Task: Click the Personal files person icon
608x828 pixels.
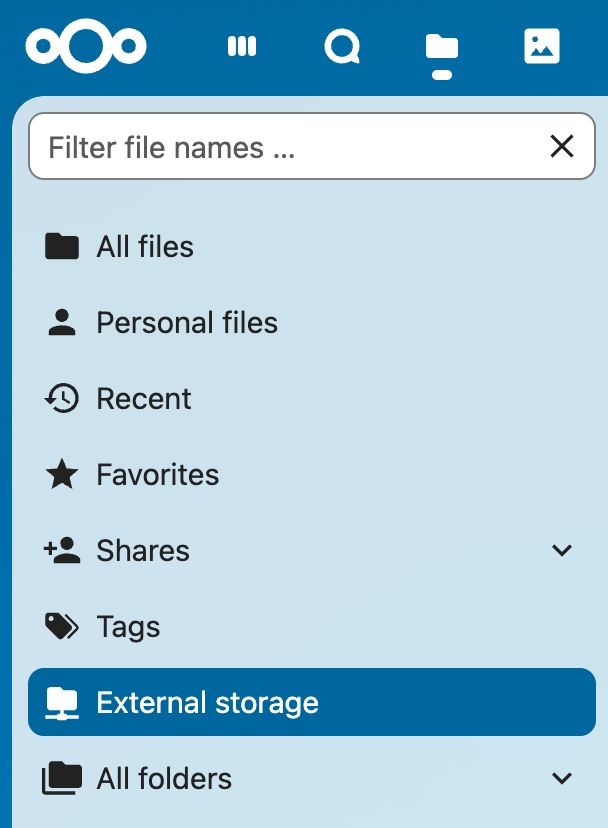Action: 62,323
